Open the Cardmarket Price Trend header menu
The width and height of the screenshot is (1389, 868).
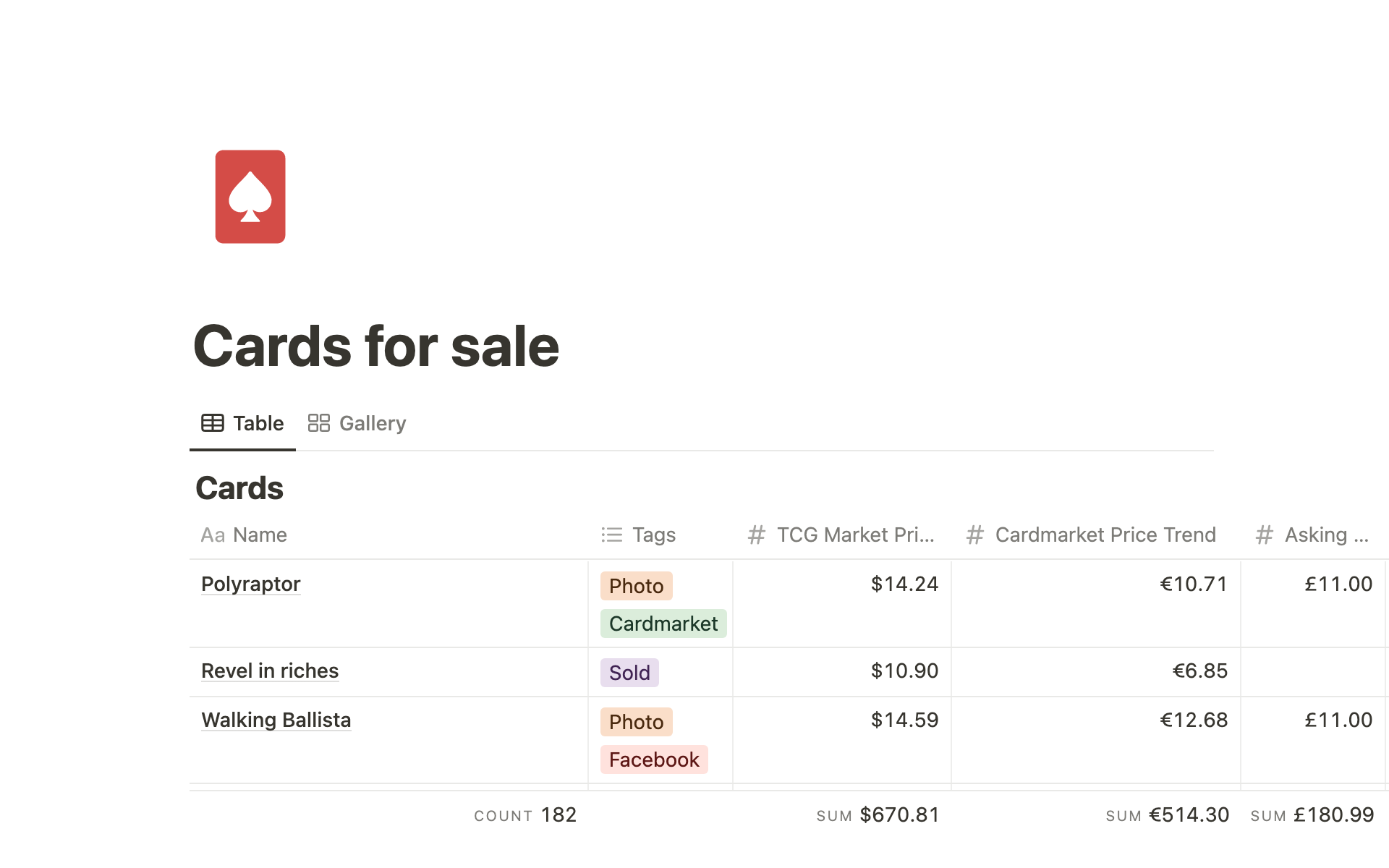coord(1105,535)
